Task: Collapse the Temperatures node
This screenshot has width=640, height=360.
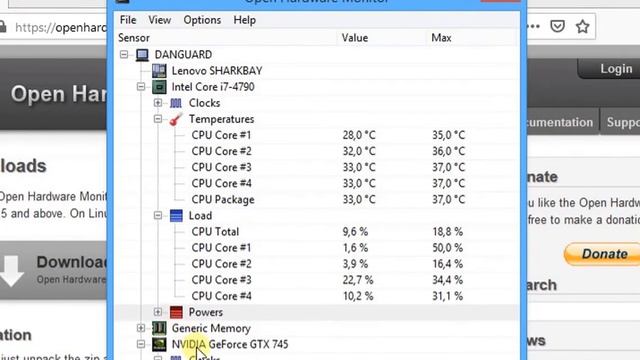Action: click(158, 119)
